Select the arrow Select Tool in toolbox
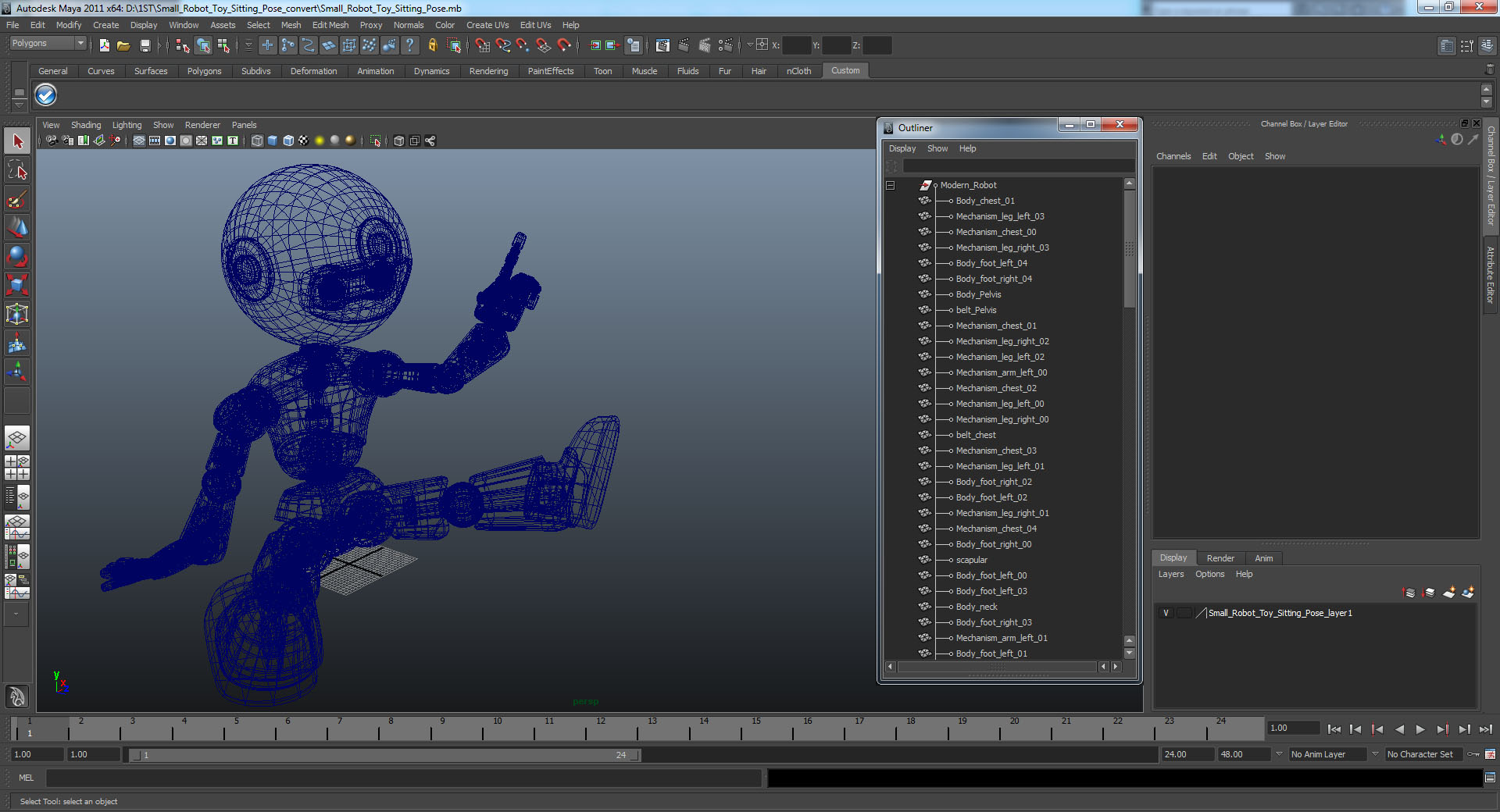 [x=17, y=141]
